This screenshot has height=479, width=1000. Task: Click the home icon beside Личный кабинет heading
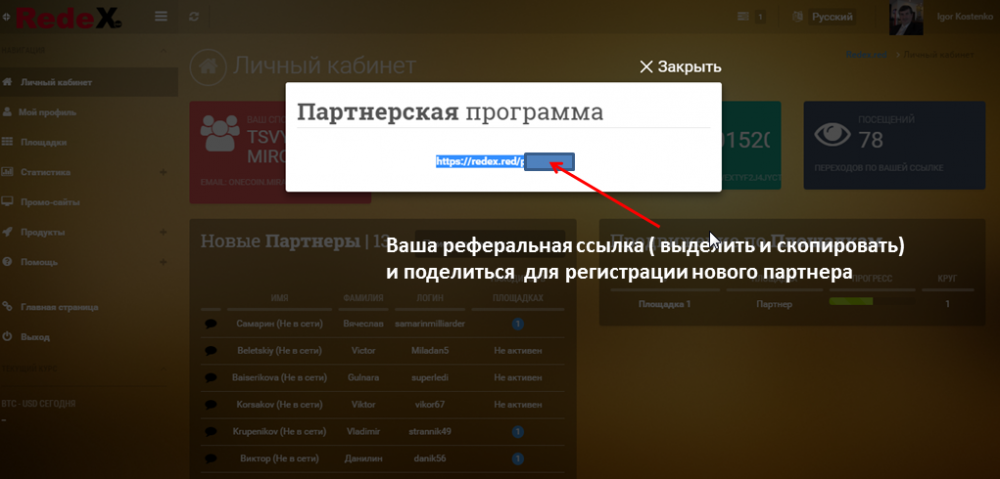209,66
